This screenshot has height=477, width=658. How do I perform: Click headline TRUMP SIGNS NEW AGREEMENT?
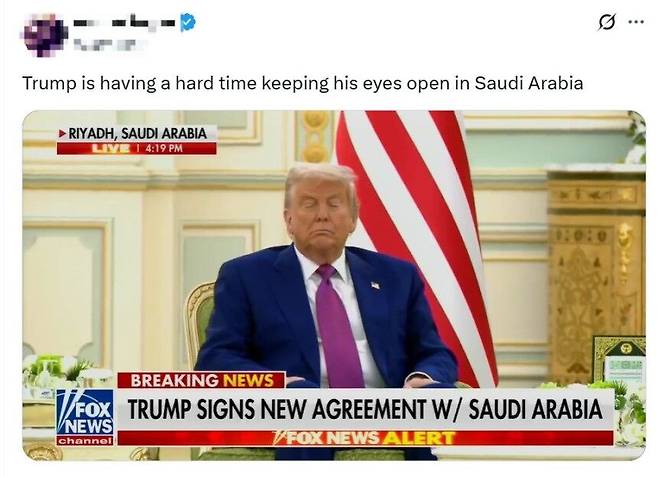click(365, 409)
